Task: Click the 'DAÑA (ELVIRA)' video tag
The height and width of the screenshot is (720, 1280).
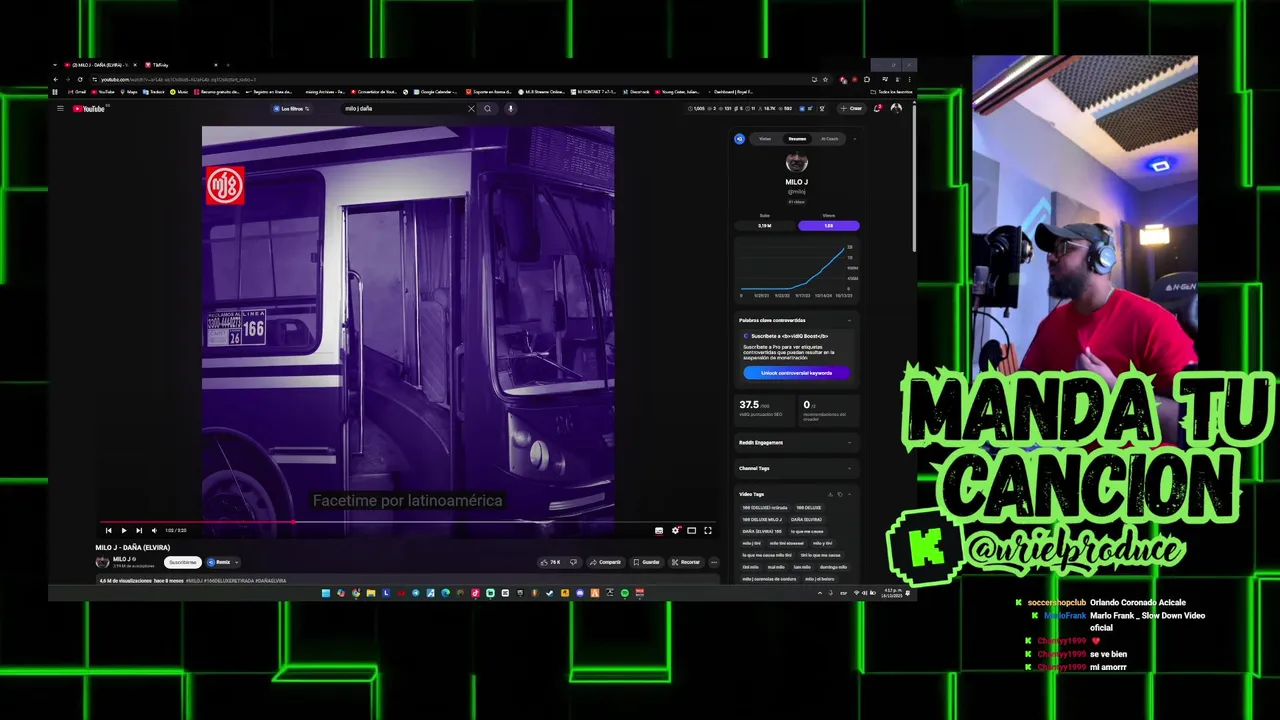Action: (x=806, y=520)
